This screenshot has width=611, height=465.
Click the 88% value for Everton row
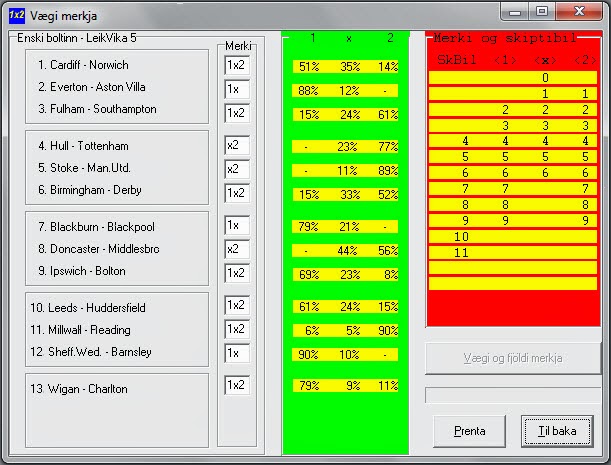click(x=308, y=91)
